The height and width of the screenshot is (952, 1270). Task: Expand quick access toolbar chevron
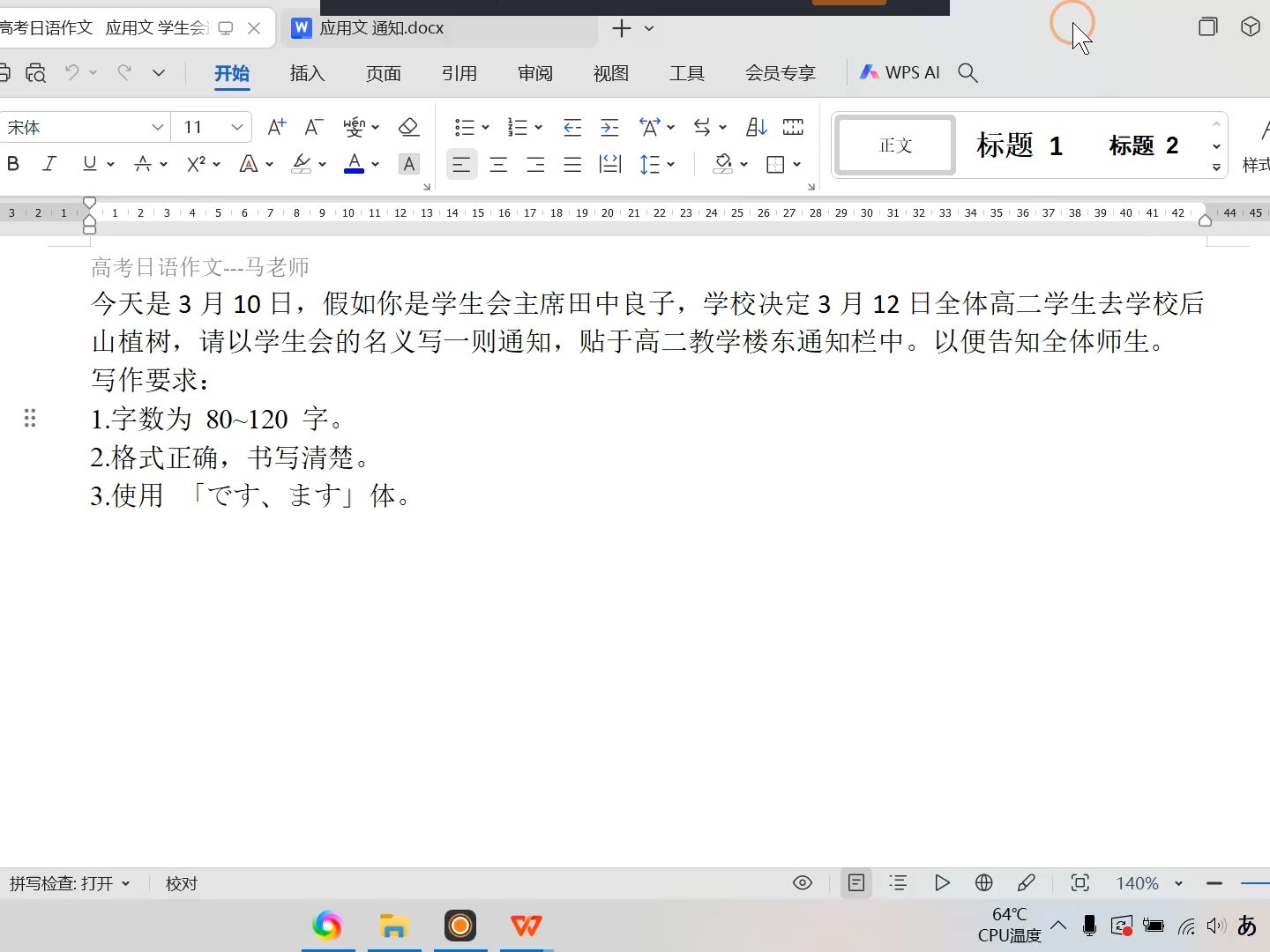[159, 72]
